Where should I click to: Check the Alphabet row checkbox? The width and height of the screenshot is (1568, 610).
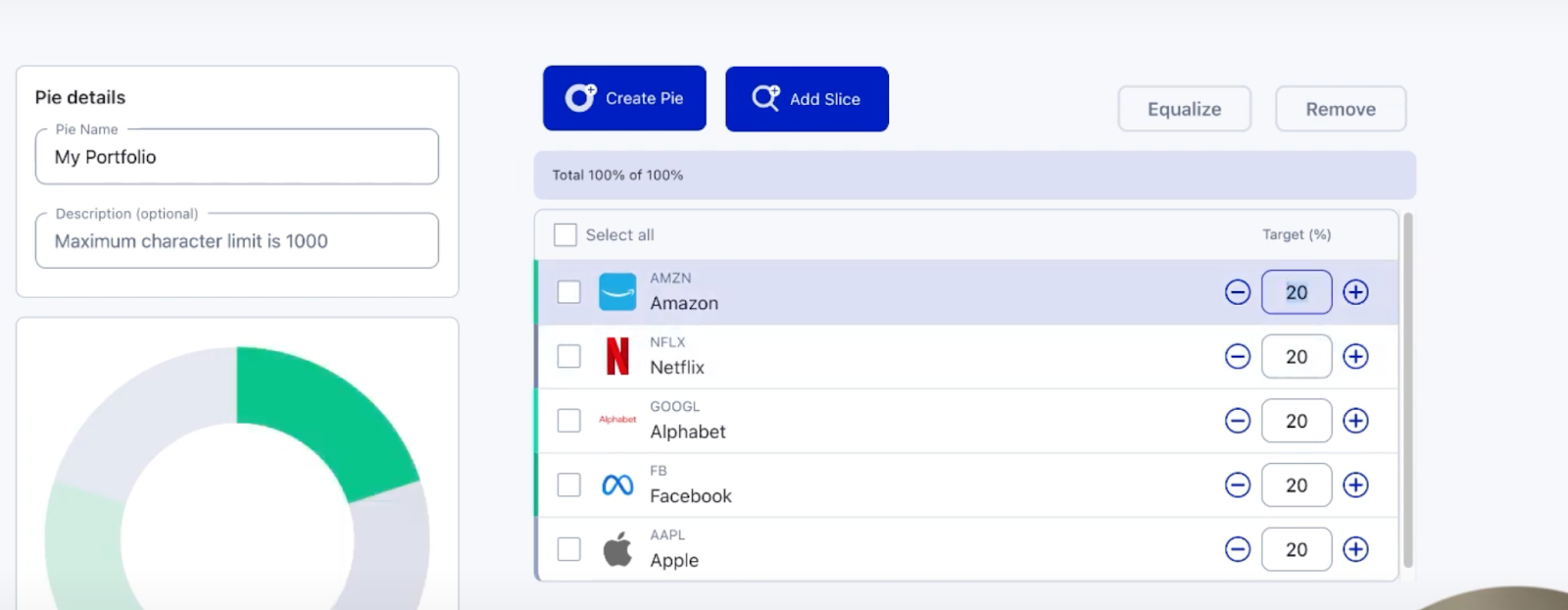568,421
